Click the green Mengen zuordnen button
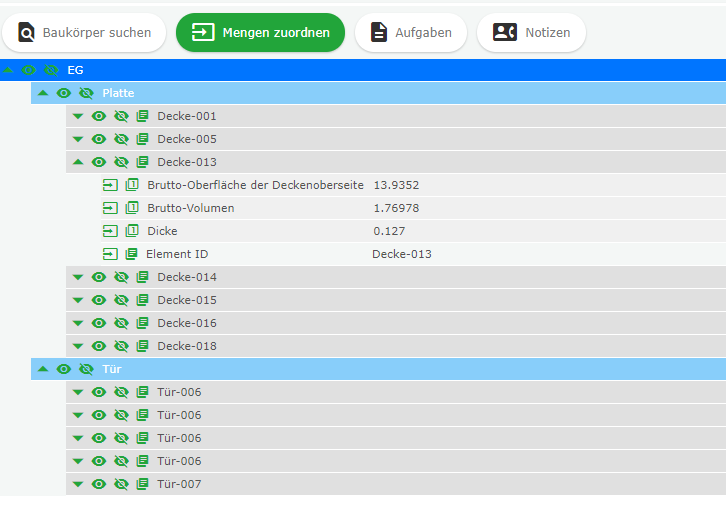The height and width of the screenshot is (514, 726). pyautogui.click(x=260, y=33)
